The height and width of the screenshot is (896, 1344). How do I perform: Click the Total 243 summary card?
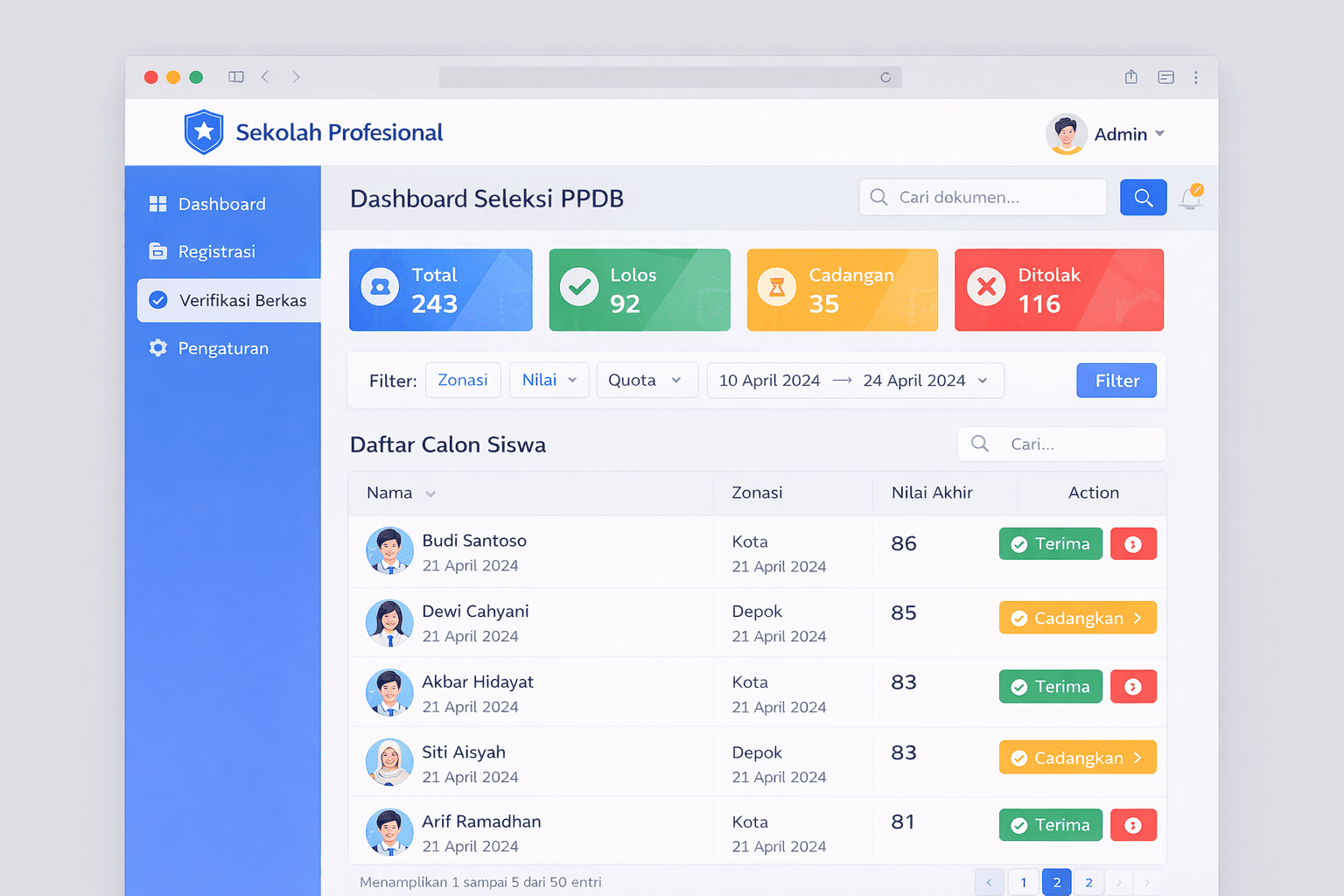440,290
